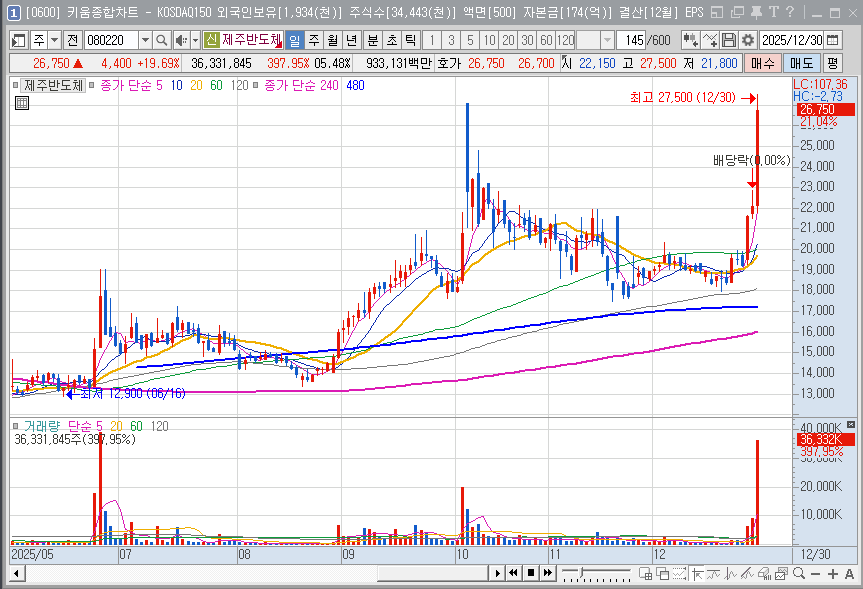Click the 종가 단순 240 moving average label
863x589 pixels.
tap(301, 85)
